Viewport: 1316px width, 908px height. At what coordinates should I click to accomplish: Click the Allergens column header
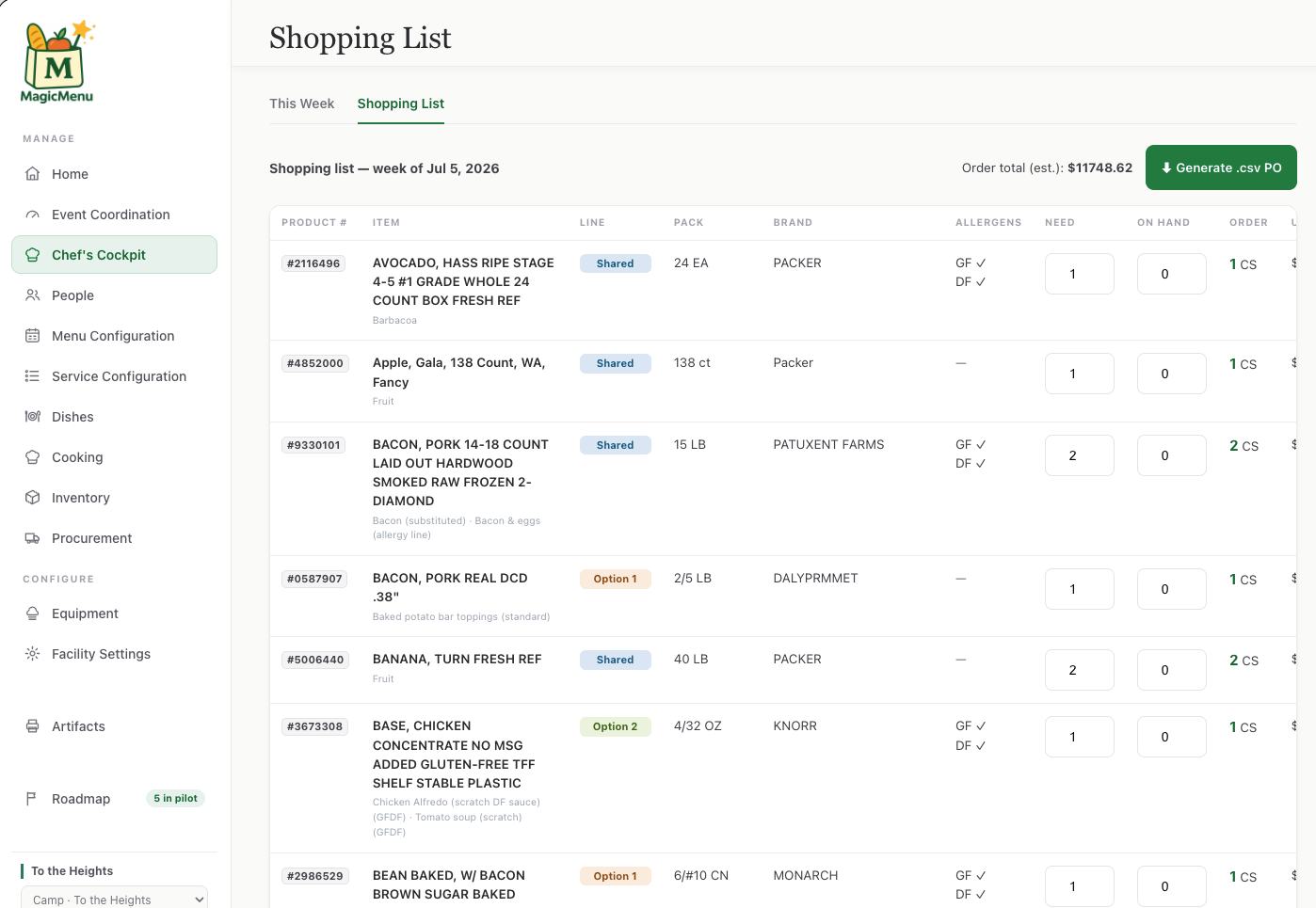point(987,222)
